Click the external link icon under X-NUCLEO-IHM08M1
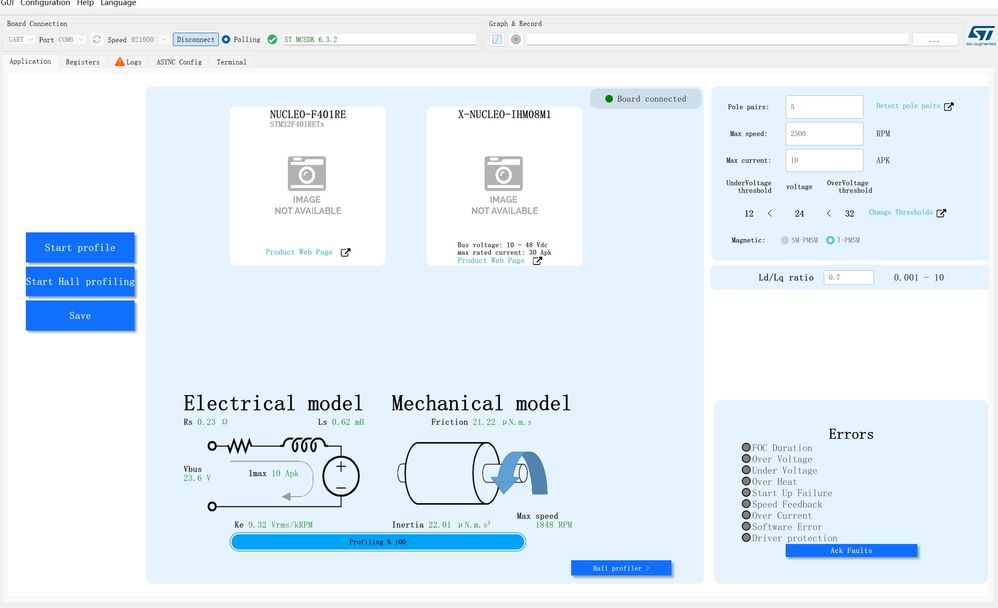The width and height of the screenshot is (998, 608). [537, 260]
